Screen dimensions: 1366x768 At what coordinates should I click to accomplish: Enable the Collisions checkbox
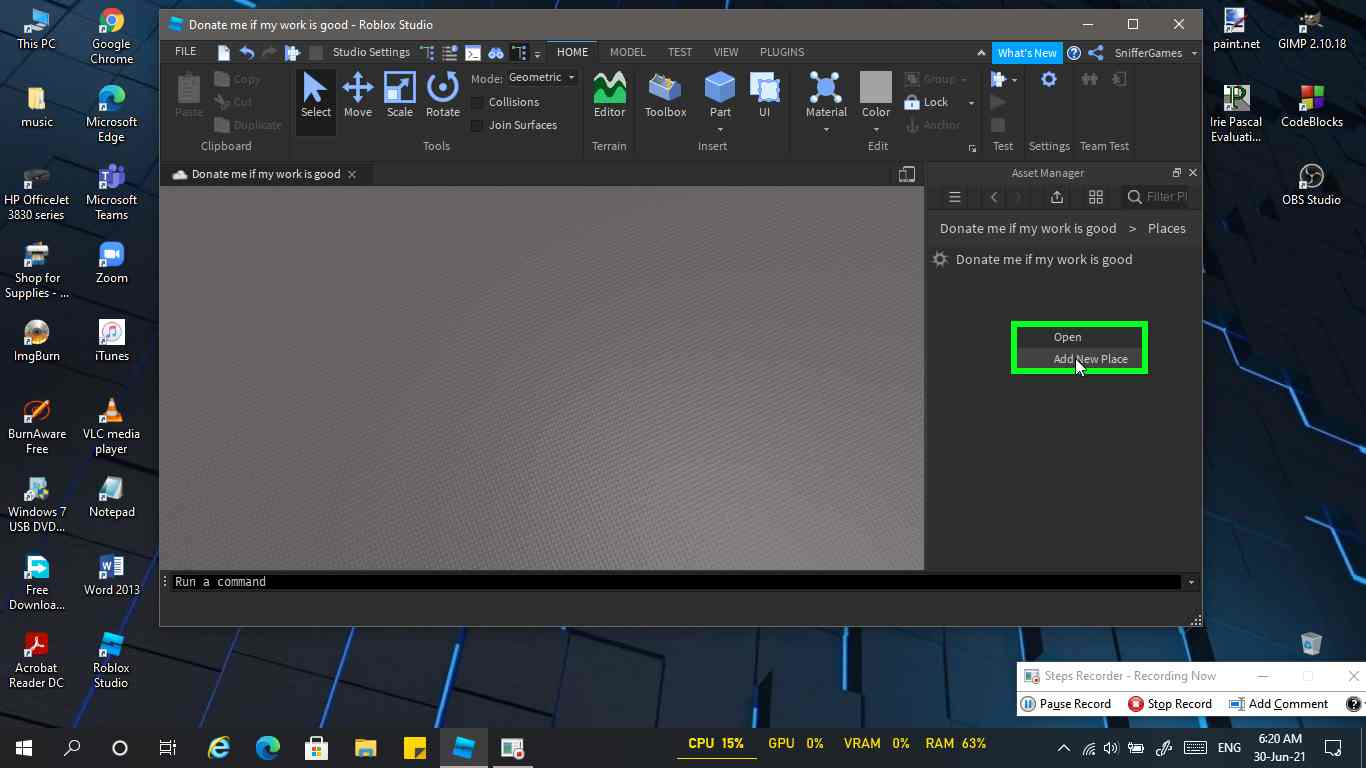pyautogui.click(x=478, y=102)
